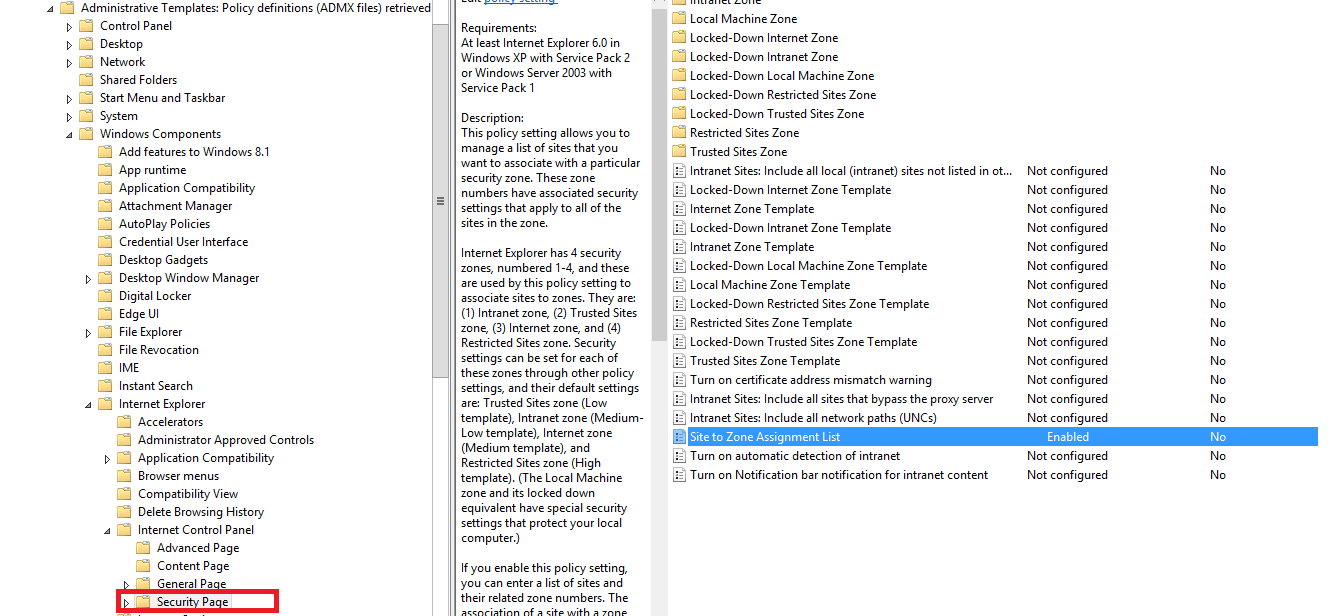Image resolution: width=1332 pixels, height=616 pixels.
Task: Click the Digital Locker folder icon
Action: (104, 296)
